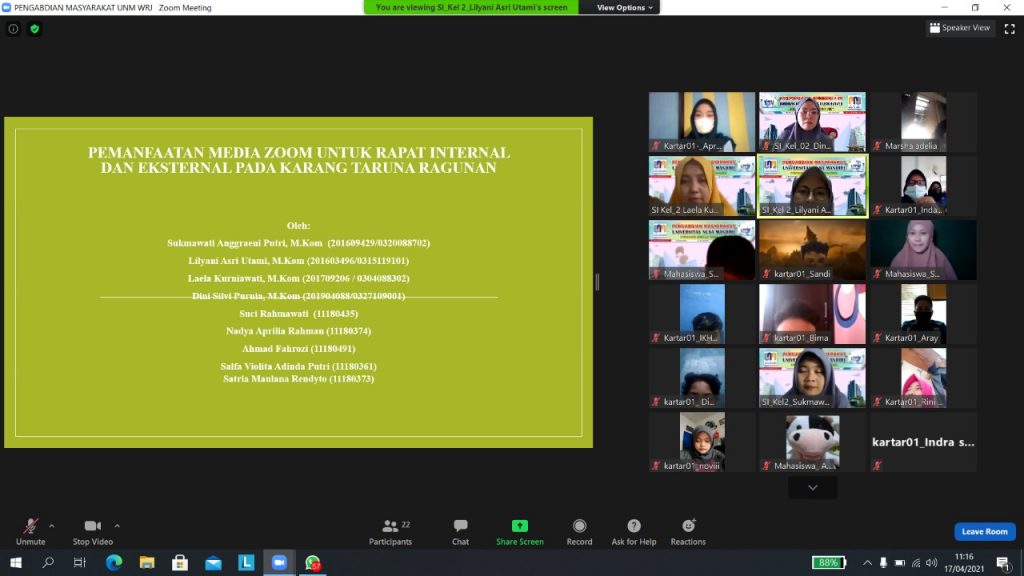Switch to Speaker View
Viewport: 1024px width, 576px height.
click(x=958, y=28)
